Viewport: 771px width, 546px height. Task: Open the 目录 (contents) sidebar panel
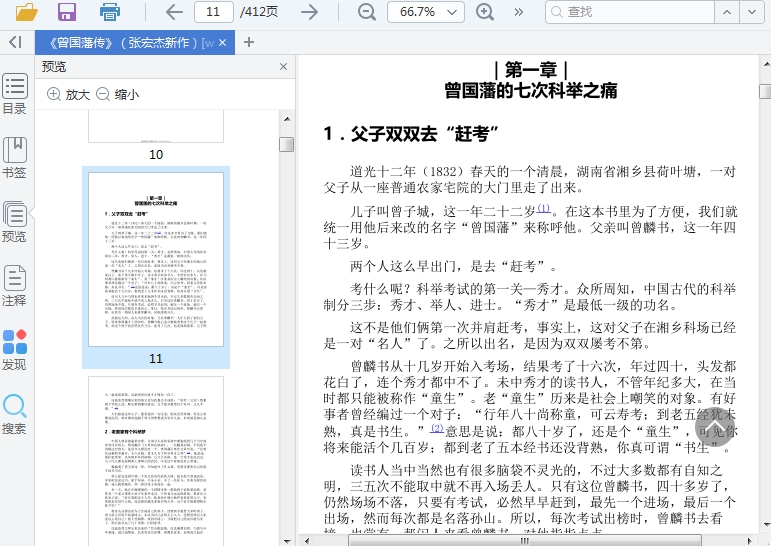coord(14,94)
